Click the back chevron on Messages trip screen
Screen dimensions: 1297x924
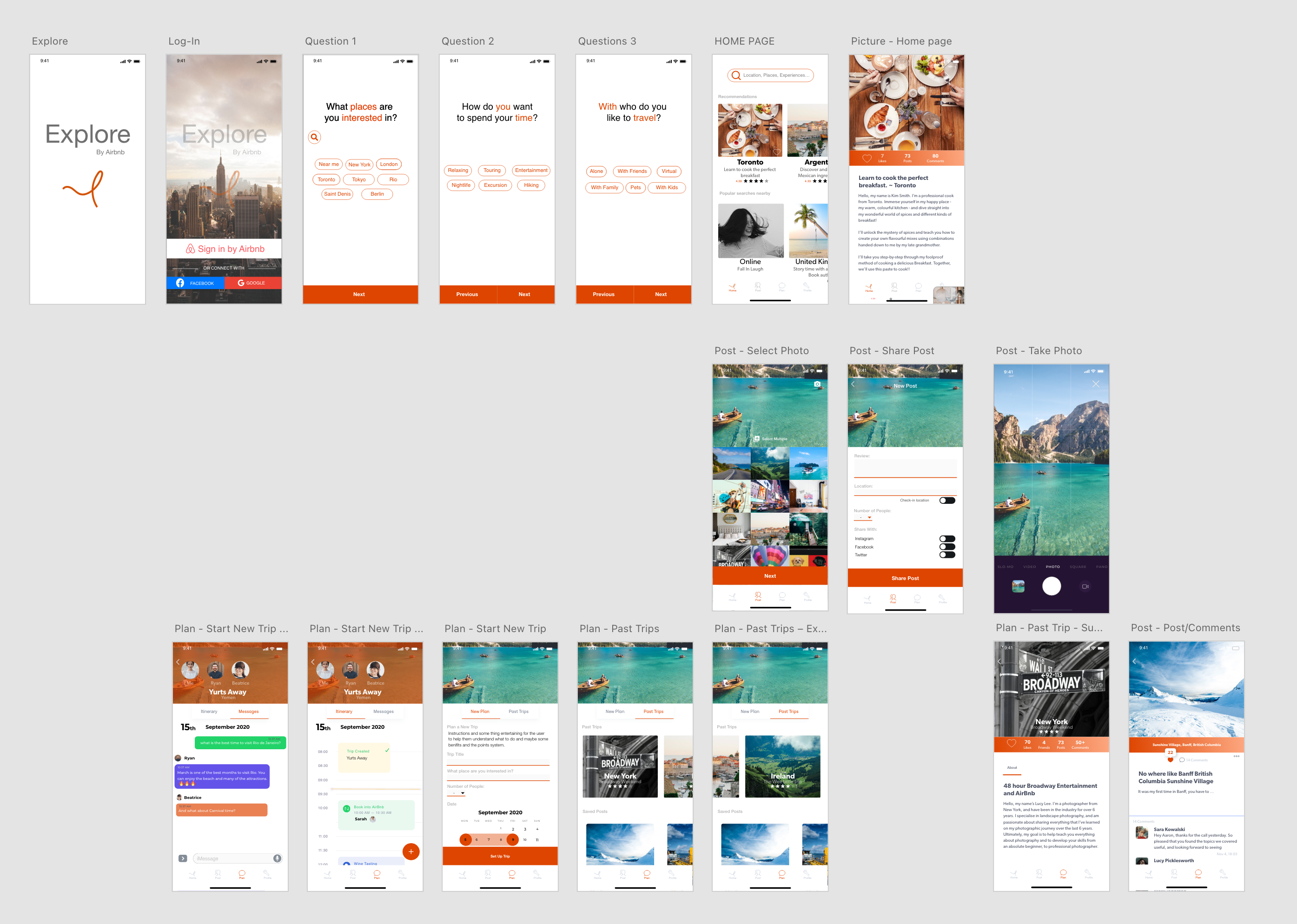click(x=178, y=662)
